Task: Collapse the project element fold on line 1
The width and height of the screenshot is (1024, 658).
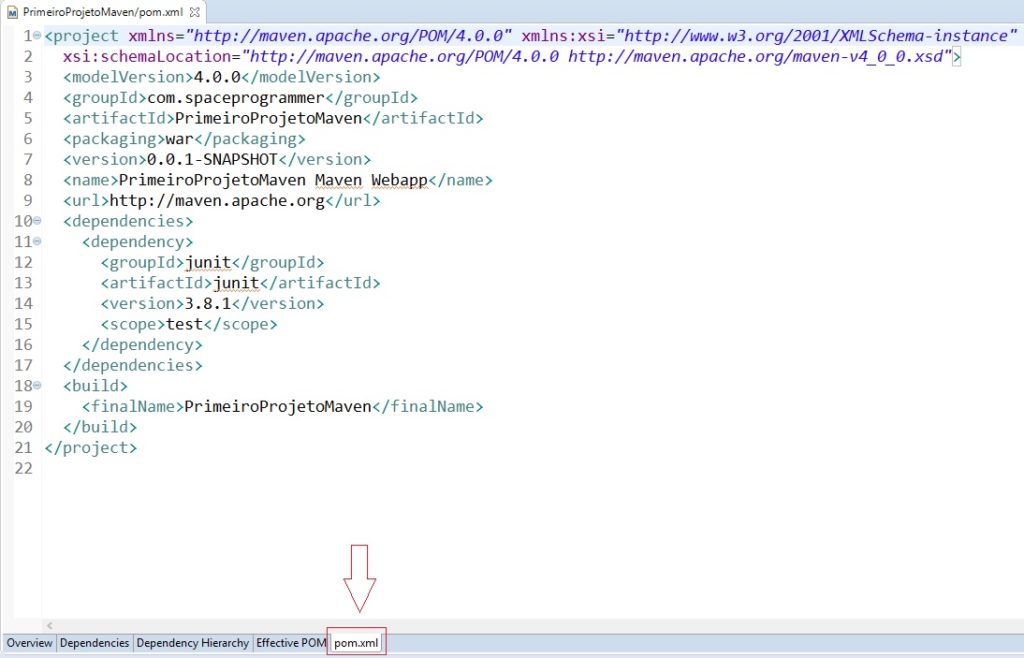Action: point(37,36)
